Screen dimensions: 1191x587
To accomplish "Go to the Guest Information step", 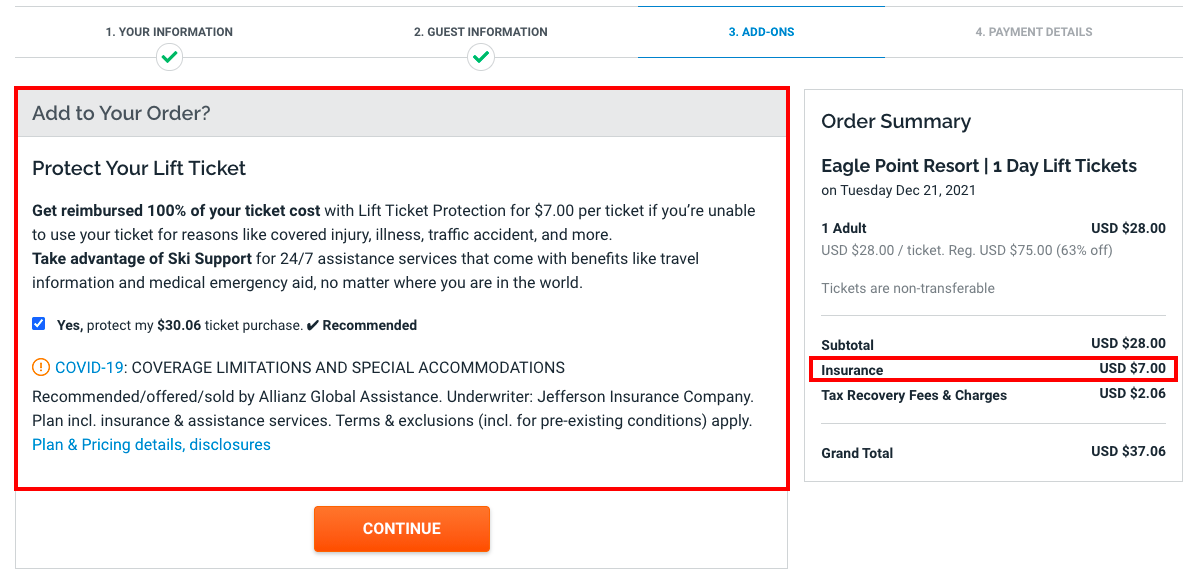I will coord(480,32).
